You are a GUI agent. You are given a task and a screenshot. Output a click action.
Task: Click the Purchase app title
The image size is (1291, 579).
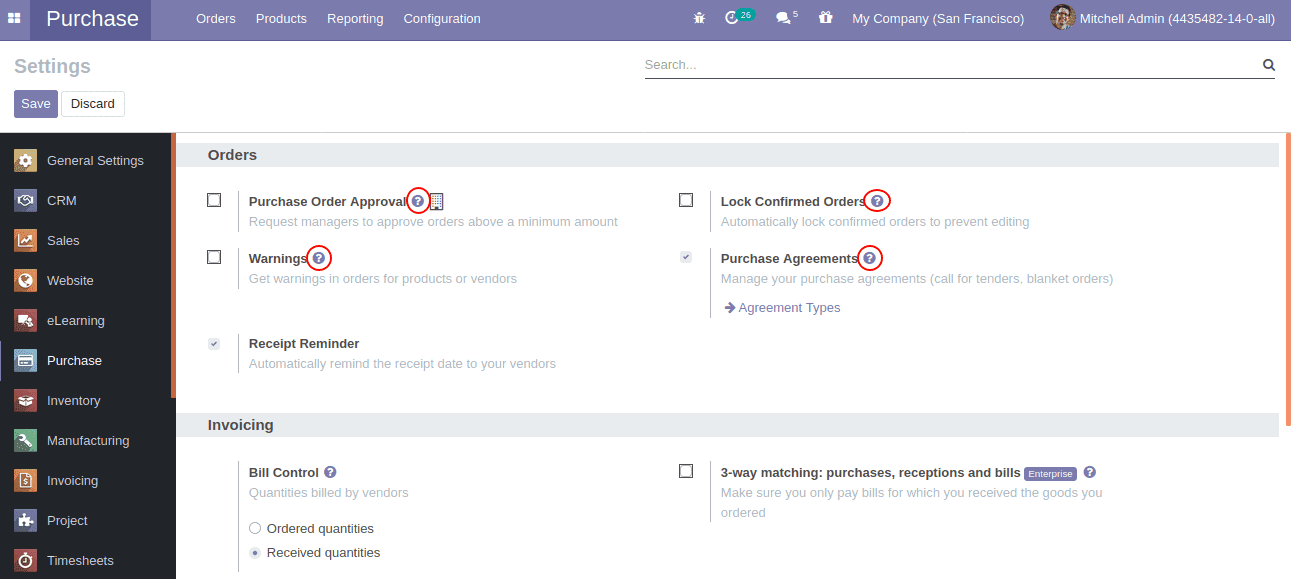92,18
